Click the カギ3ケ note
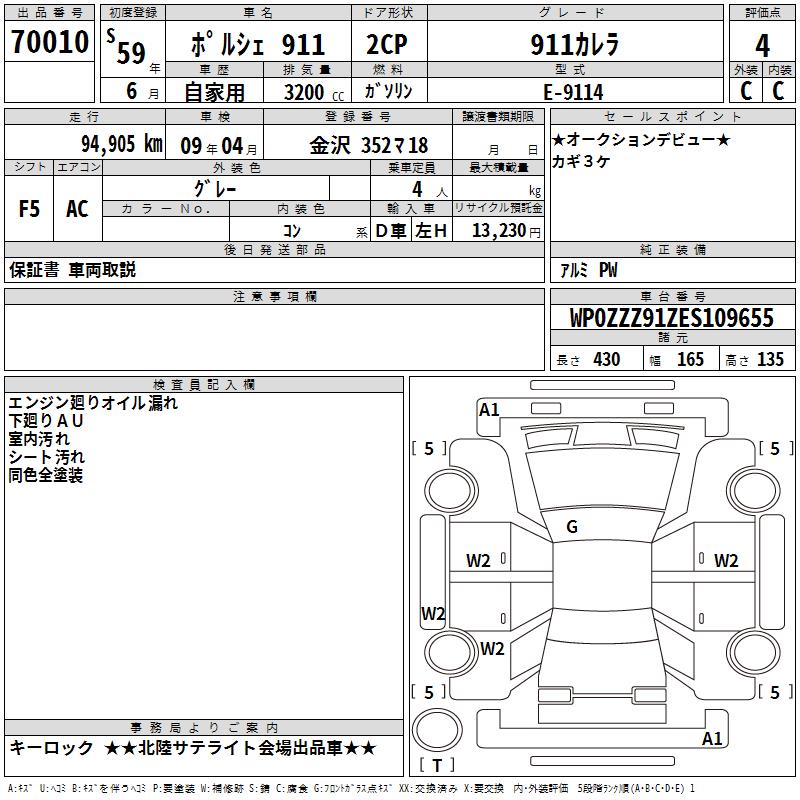Screen dimensions: 800x800 [581, 161]
